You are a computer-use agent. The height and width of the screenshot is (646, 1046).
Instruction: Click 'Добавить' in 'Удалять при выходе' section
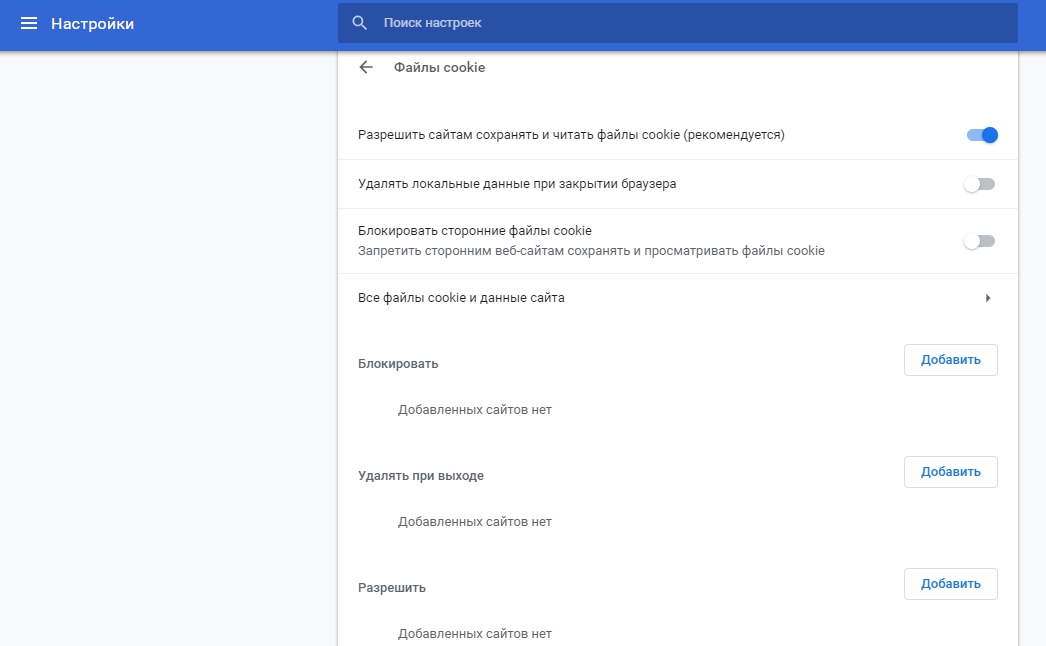coord(950,472)
